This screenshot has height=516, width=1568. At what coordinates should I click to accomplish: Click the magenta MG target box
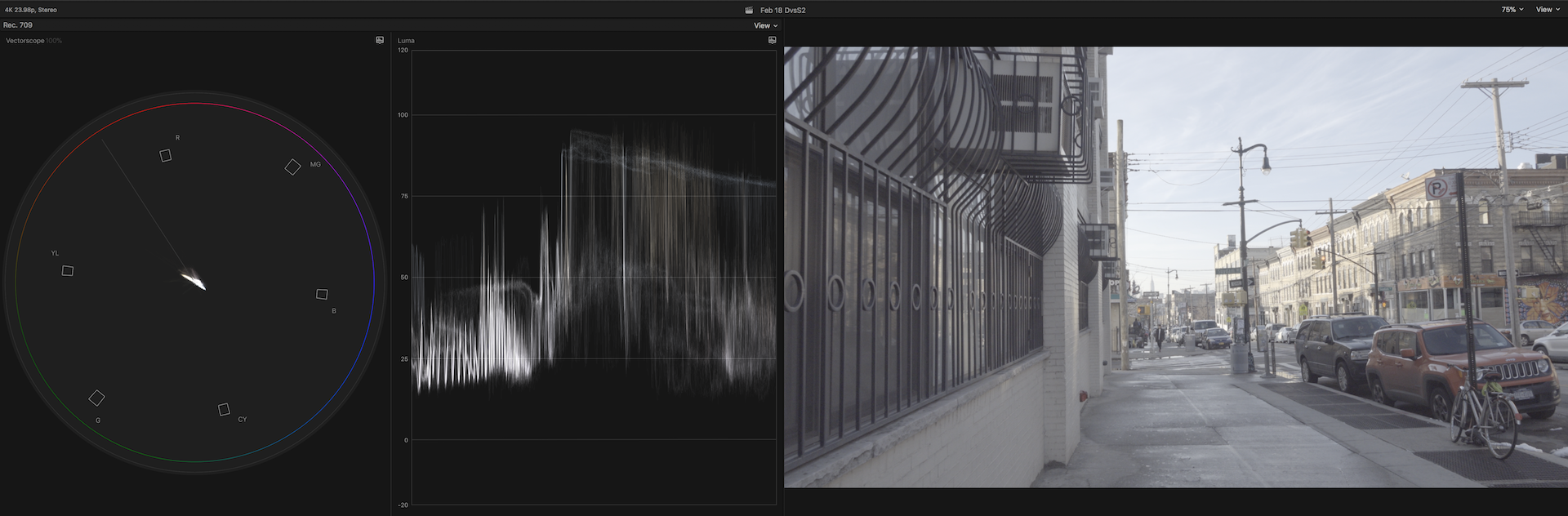coord(292,167)
